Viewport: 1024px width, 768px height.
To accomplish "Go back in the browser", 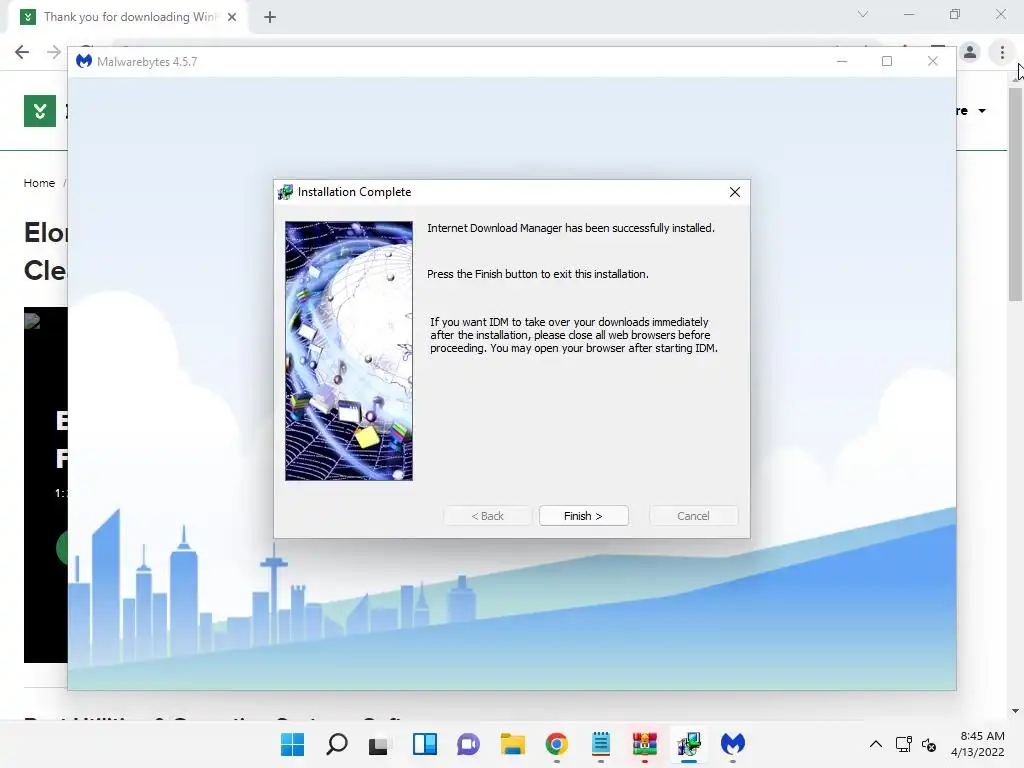I will pos(22,52).
